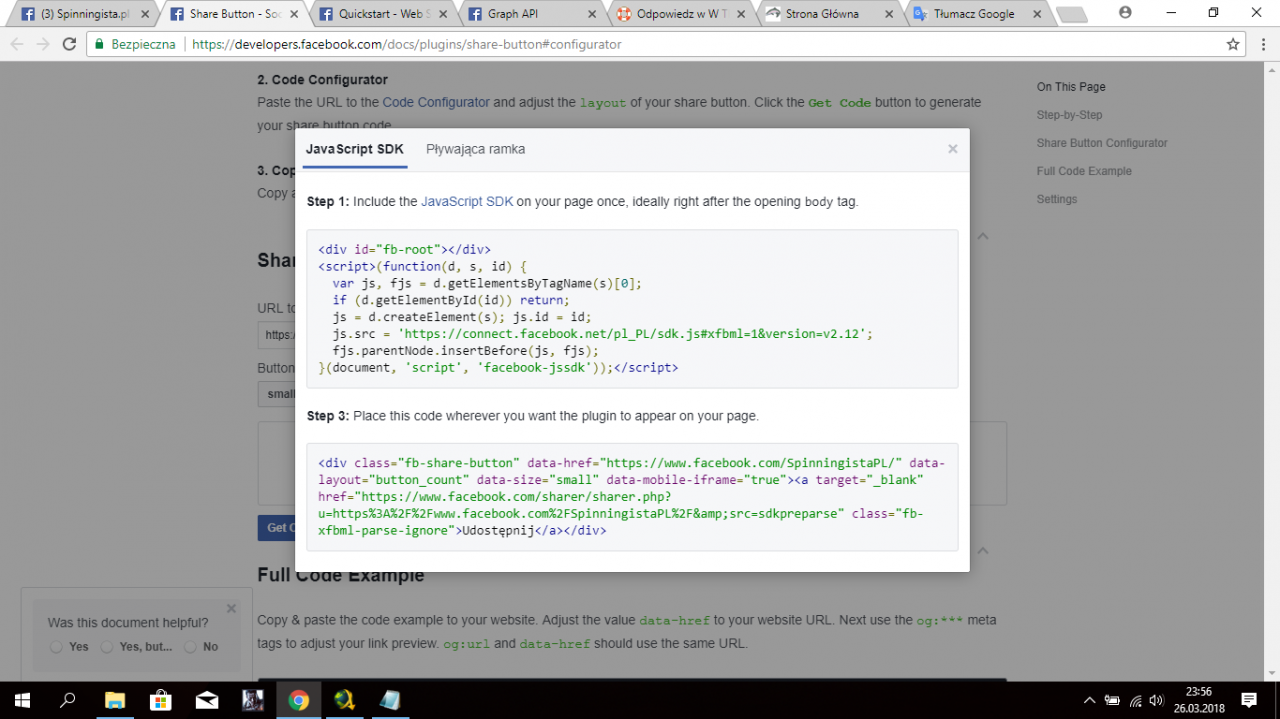Open the Mail app from the taskbar
Screen dimensions: 1280x719
tap(206, 700)
